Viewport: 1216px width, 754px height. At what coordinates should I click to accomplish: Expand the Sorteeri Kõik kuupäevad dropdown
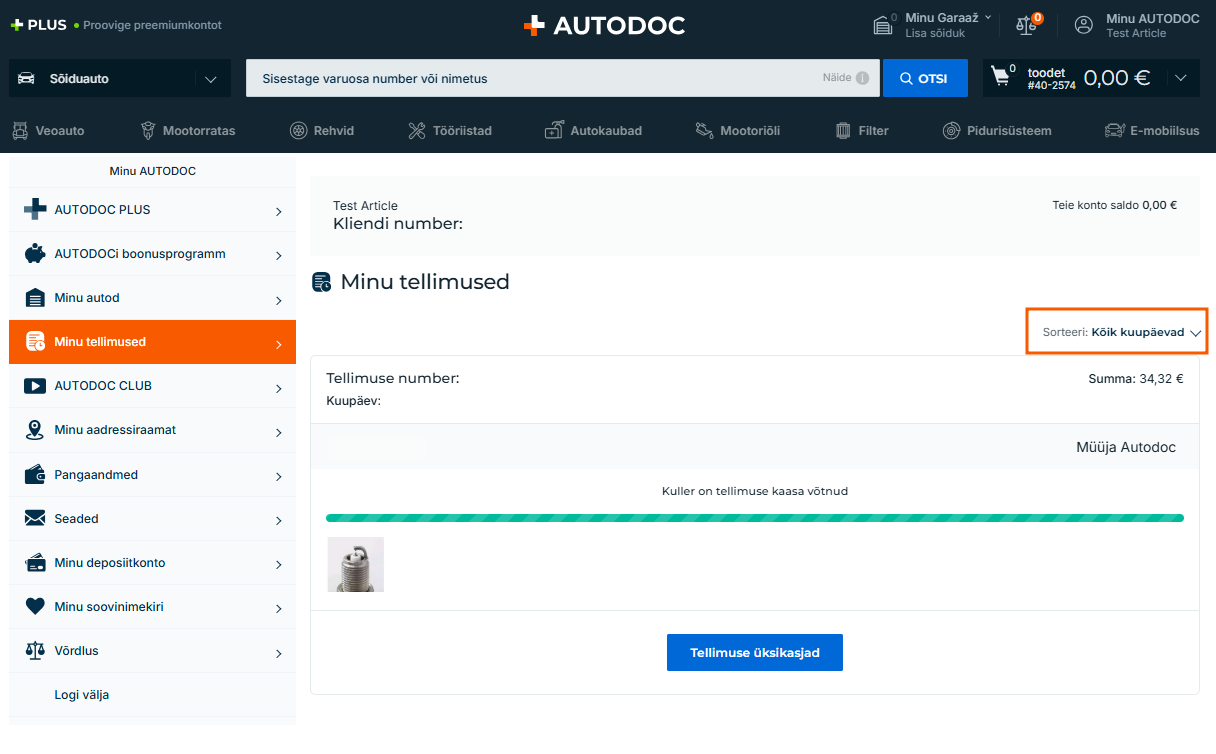point(1117,332)
